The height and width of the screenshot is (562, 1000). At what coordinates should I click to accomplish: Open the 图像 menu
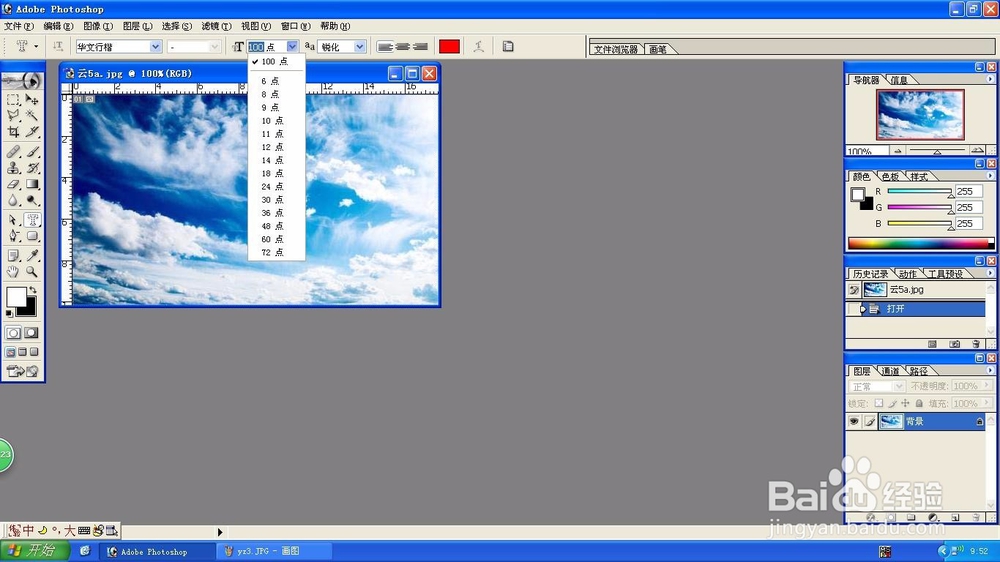click(x=98, y=26)
